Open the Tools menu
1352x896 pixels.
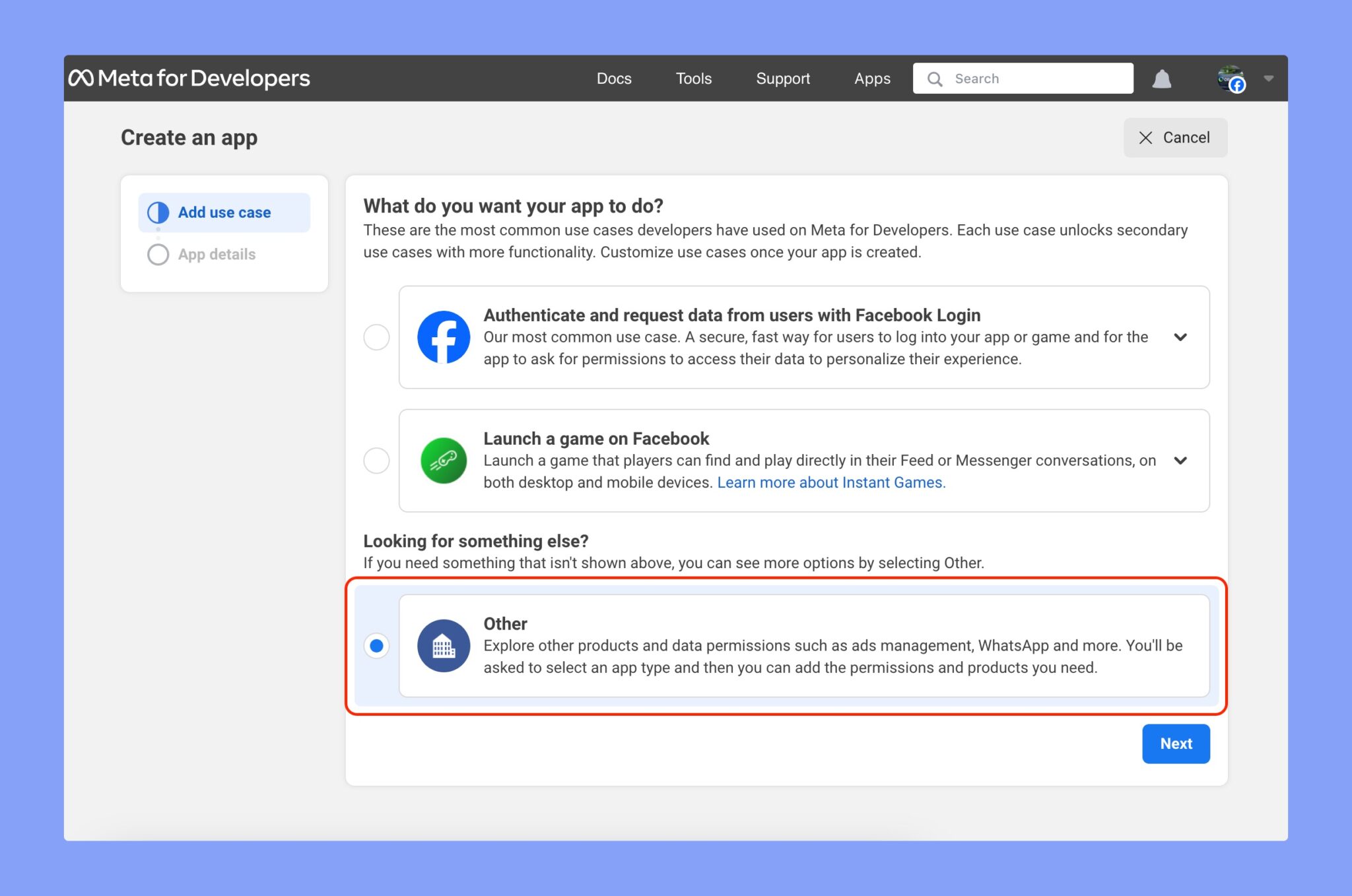(x=693, y=78)
